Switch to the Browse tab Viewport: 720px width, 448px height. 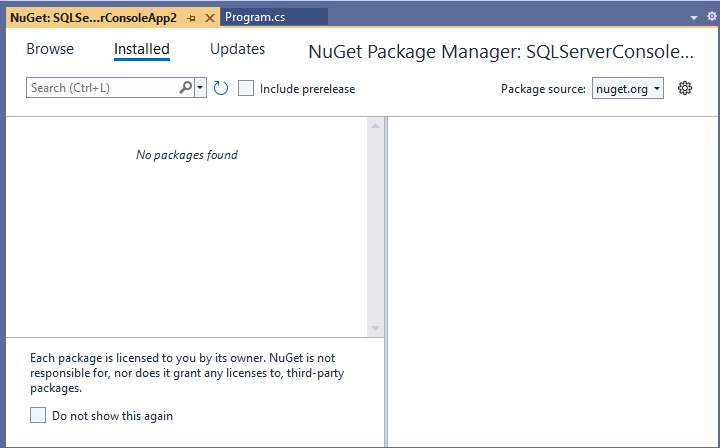click(x=50, y=49)
